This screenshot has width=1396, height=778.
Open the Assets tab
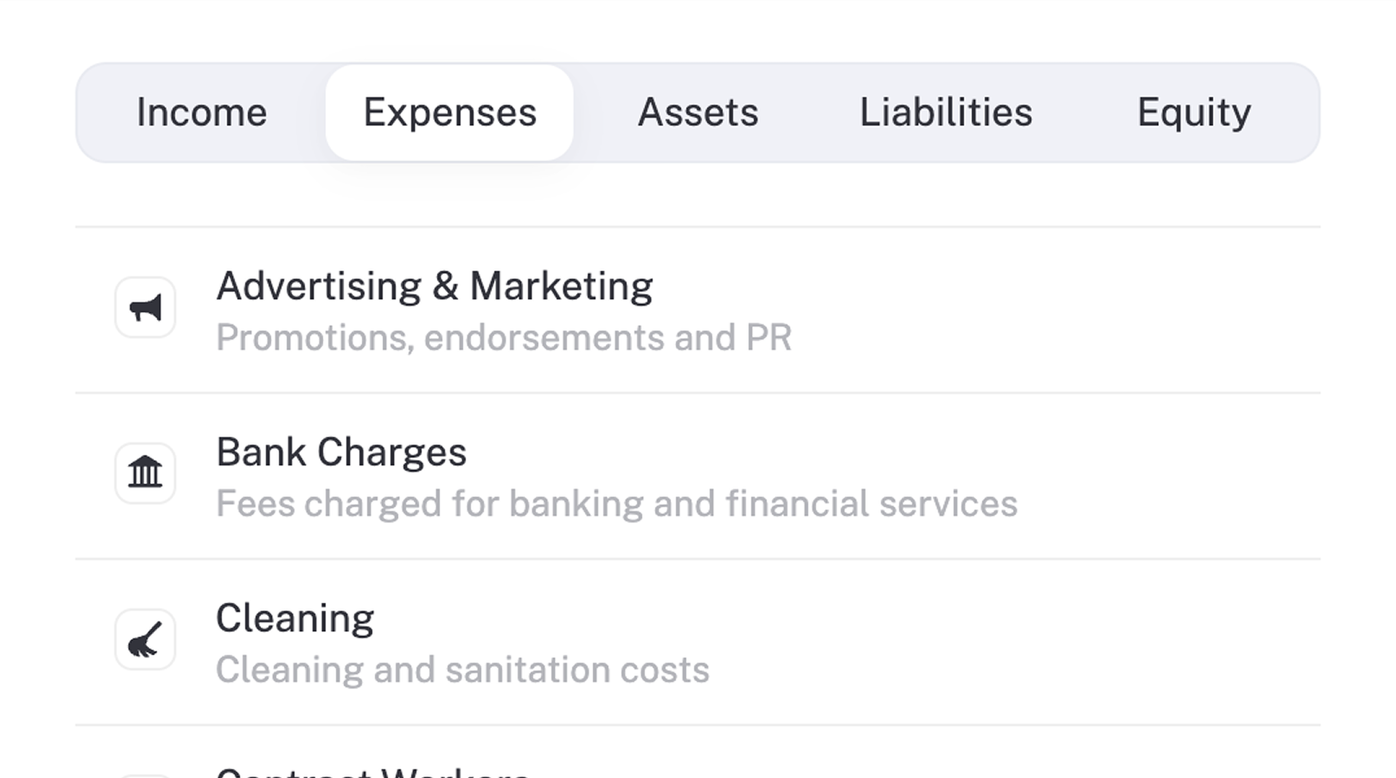point(698,113)
